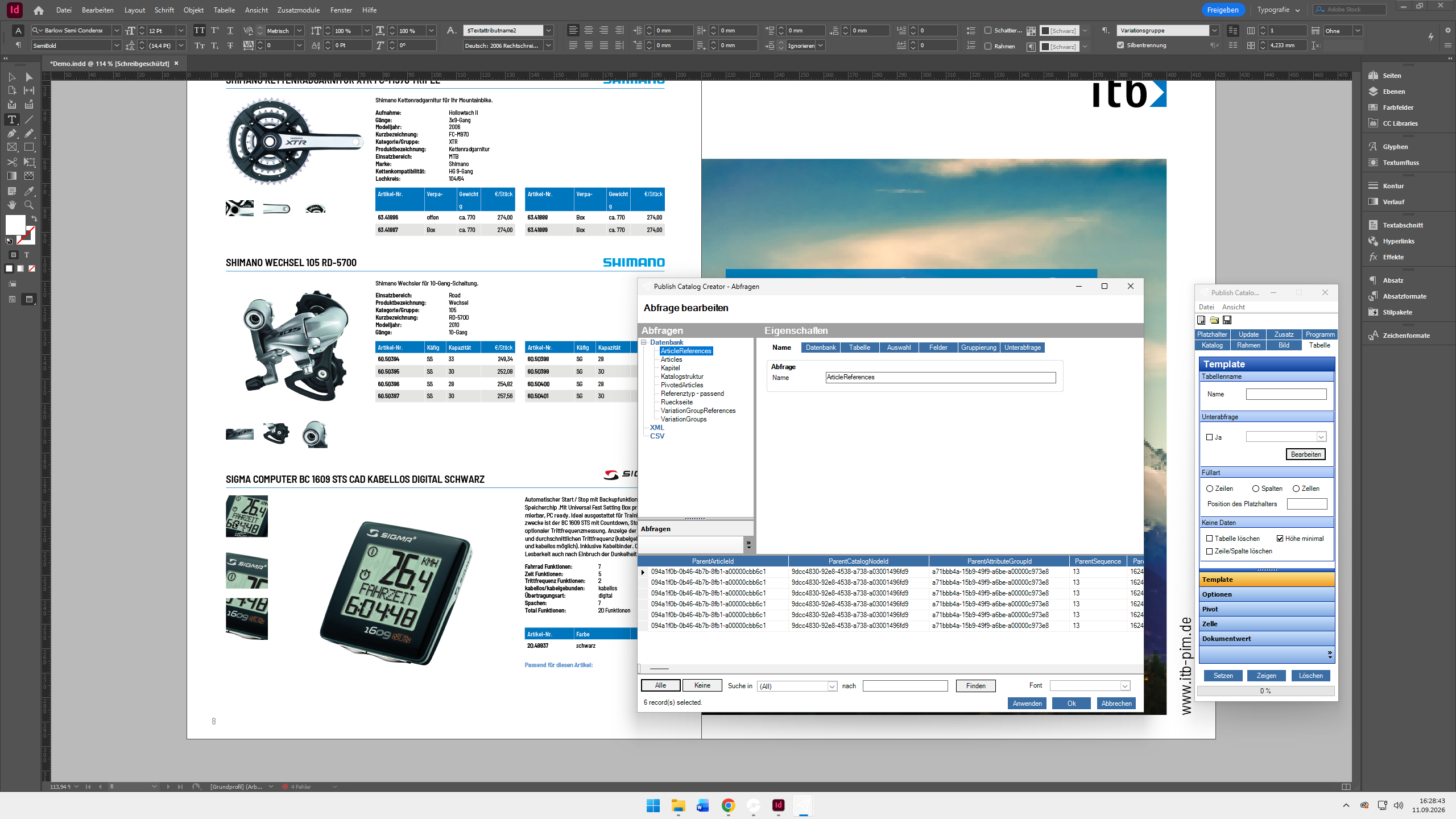Select the Gap tool
The image size is (1456, 819).
pos(29,90)
